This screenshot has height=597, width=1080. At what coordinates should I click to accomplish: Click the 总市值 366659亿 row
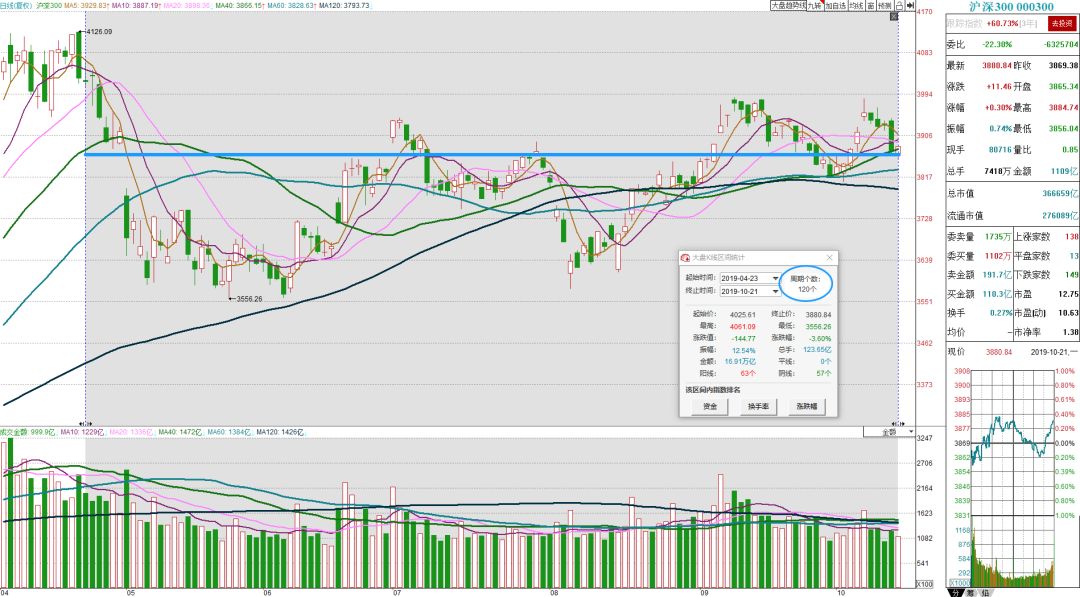(x=1012, y=194)
